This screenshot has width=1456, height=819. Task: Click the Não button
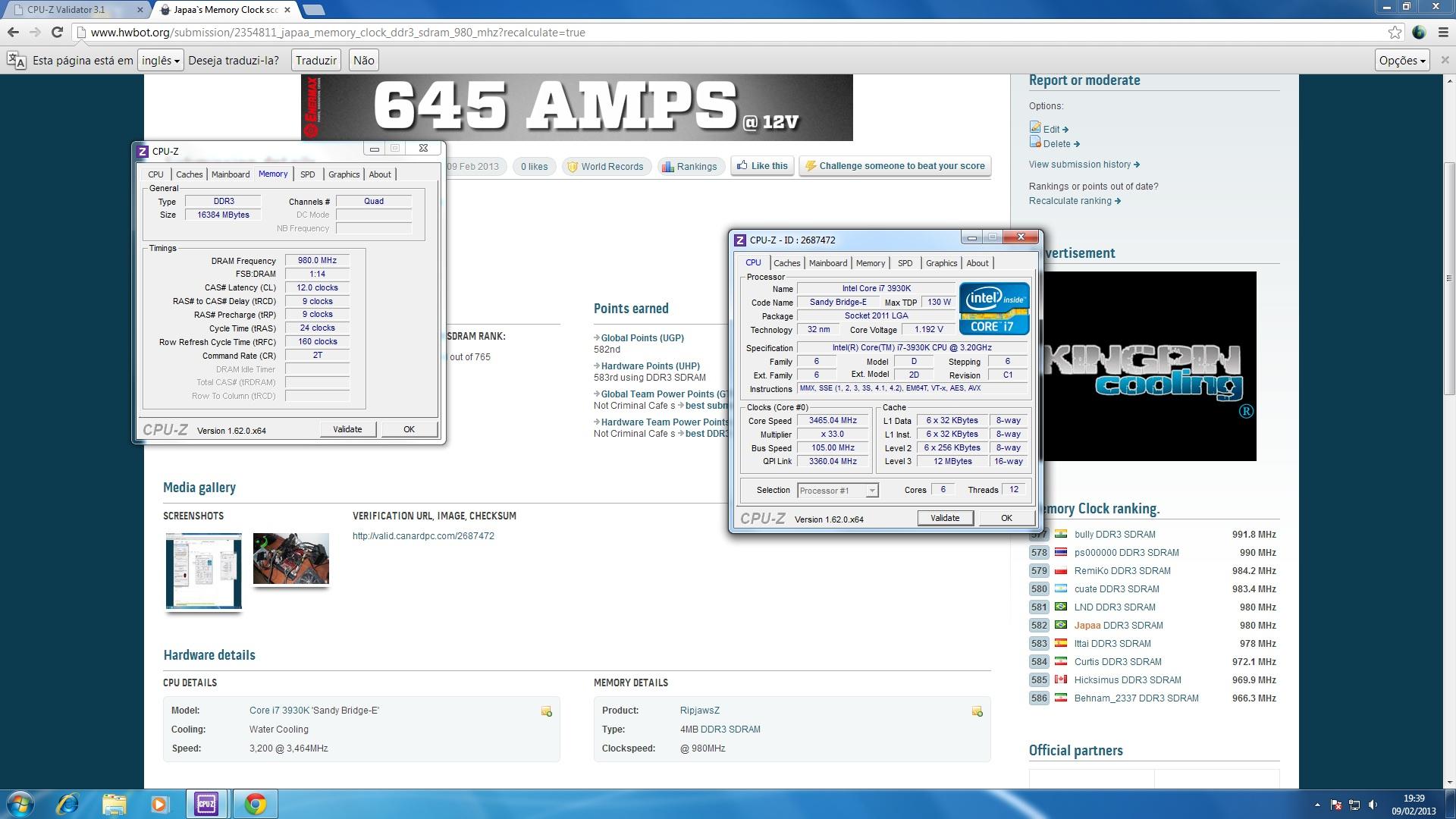click(363, 61)
